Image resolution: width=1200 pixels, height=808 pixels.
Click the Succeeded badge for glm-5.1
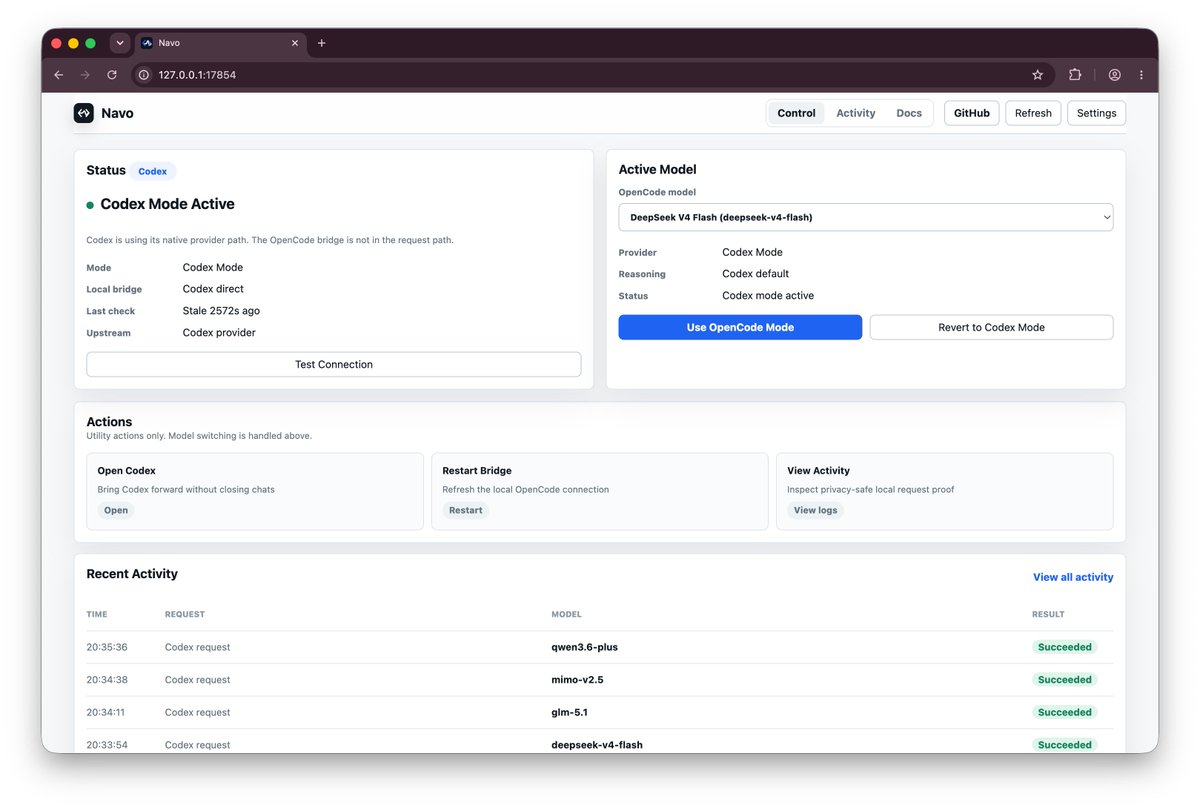1065,712
